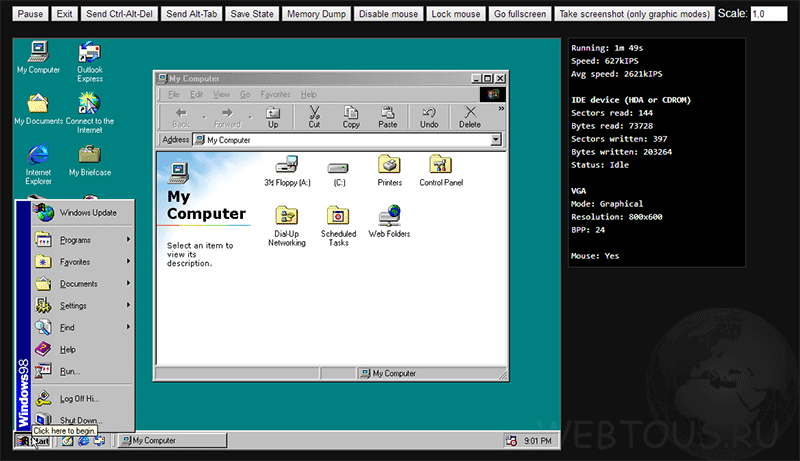Click the Task Scheduler tray icon
The width and height of the screenshot is (800, 461).
tap(511, 441)
